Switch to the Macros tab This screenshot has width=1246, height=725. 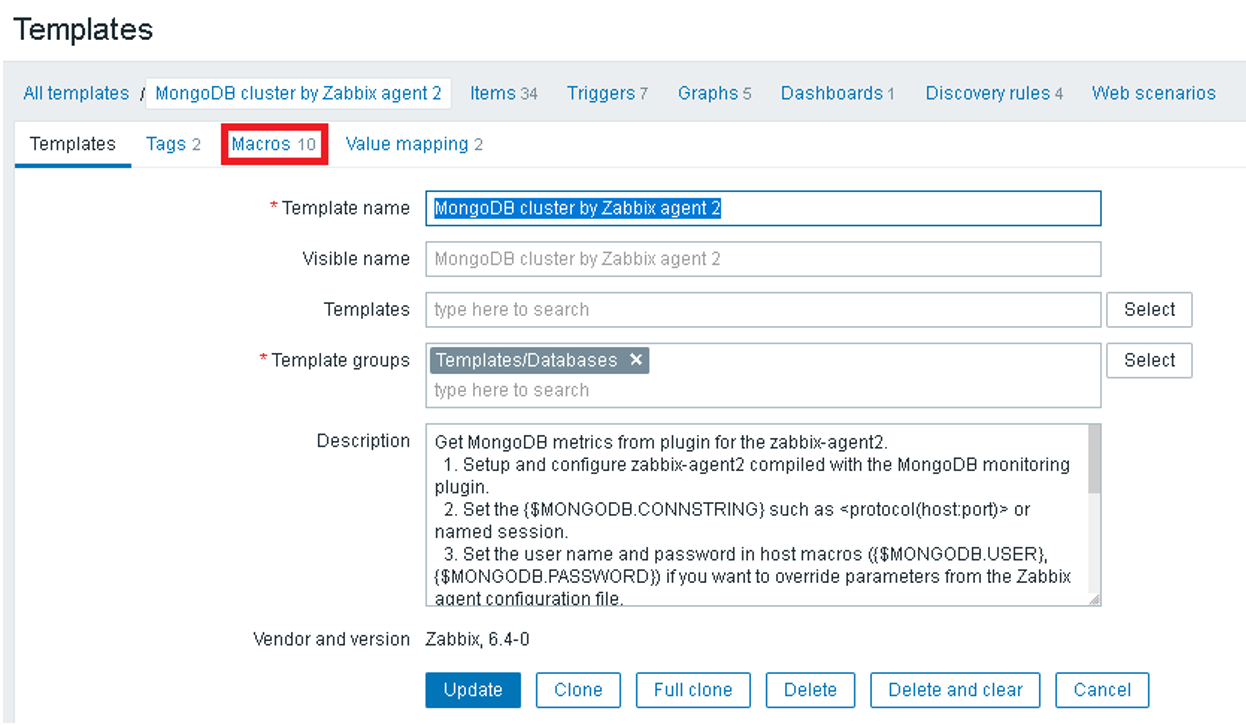point(274,144)
